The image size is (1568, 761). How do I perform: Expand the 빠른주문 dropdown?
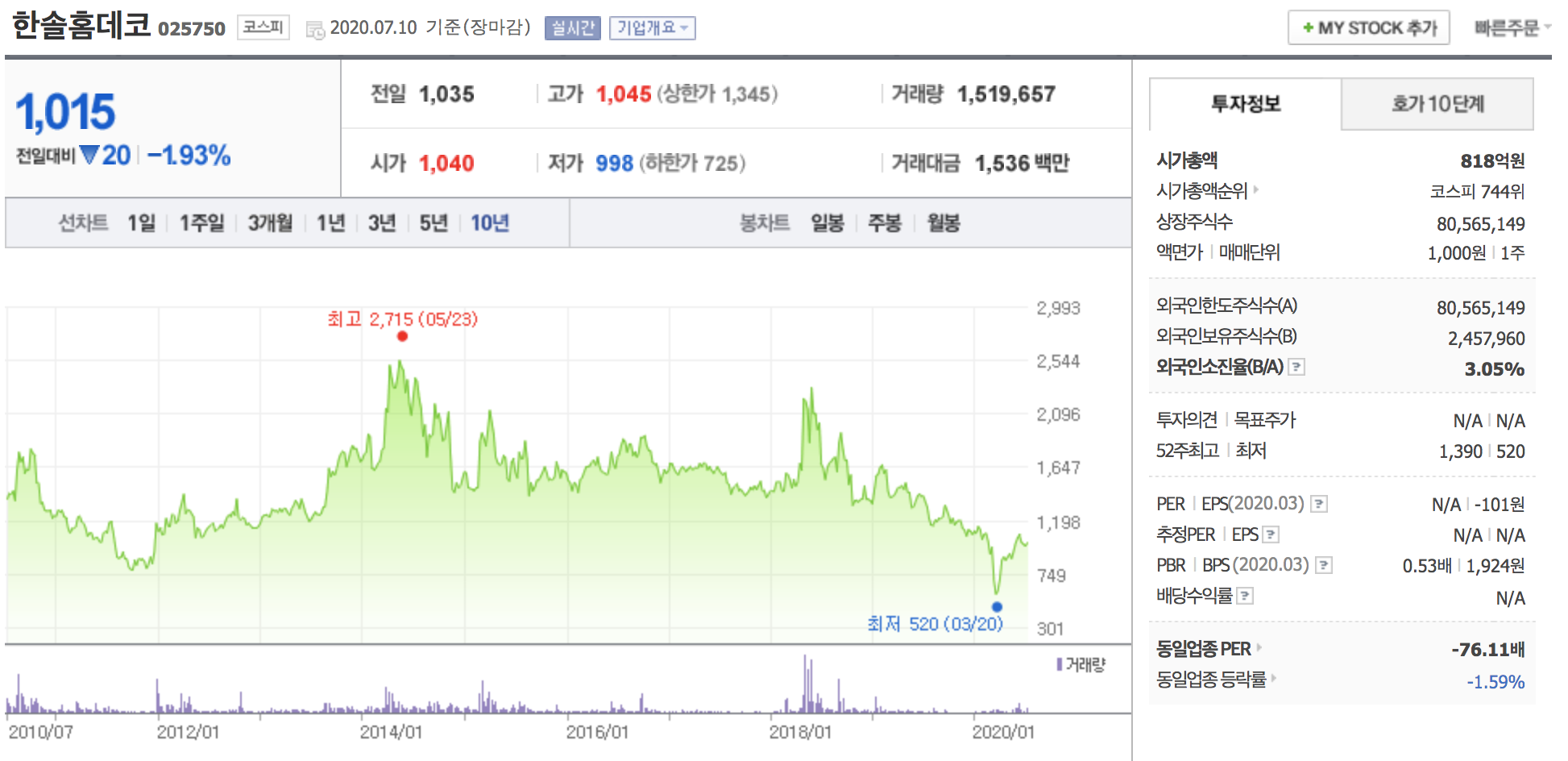(x=1512, y=28)
